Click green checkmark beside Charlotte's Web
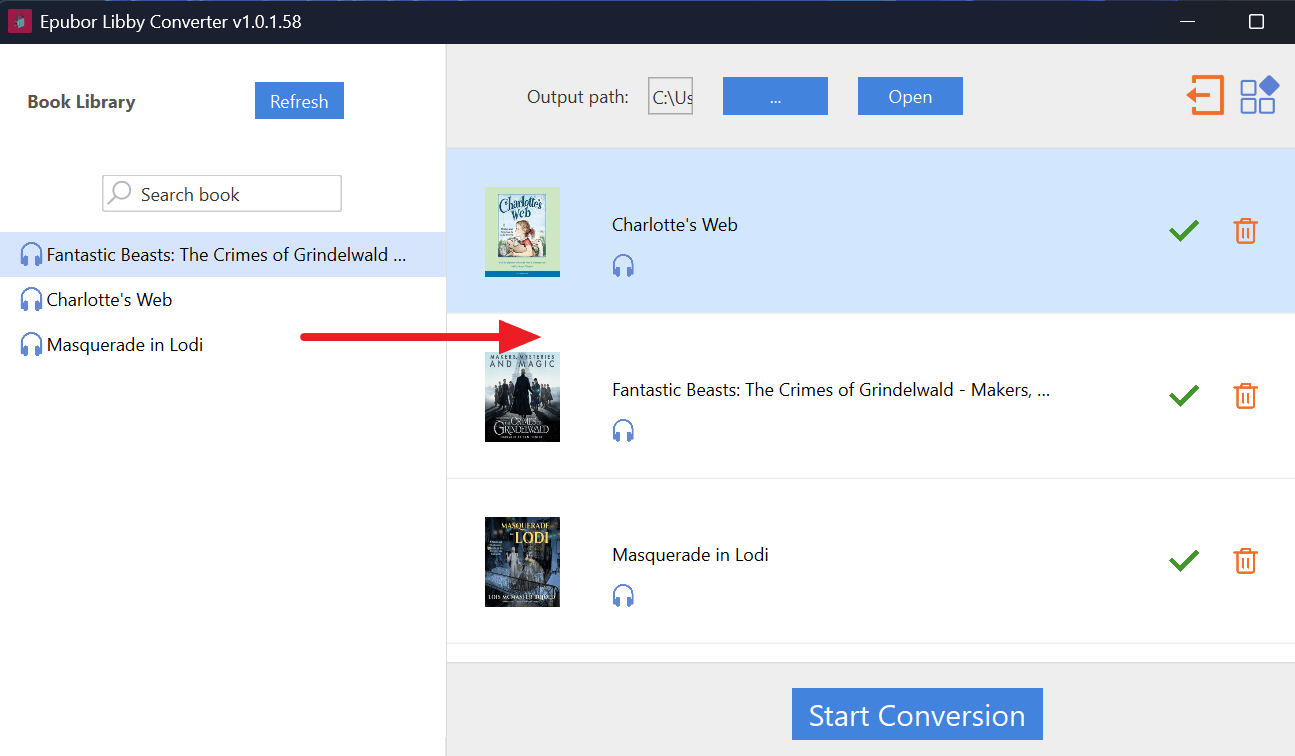This screenshot has width=1295, height=756. [x=1184, y=231]
